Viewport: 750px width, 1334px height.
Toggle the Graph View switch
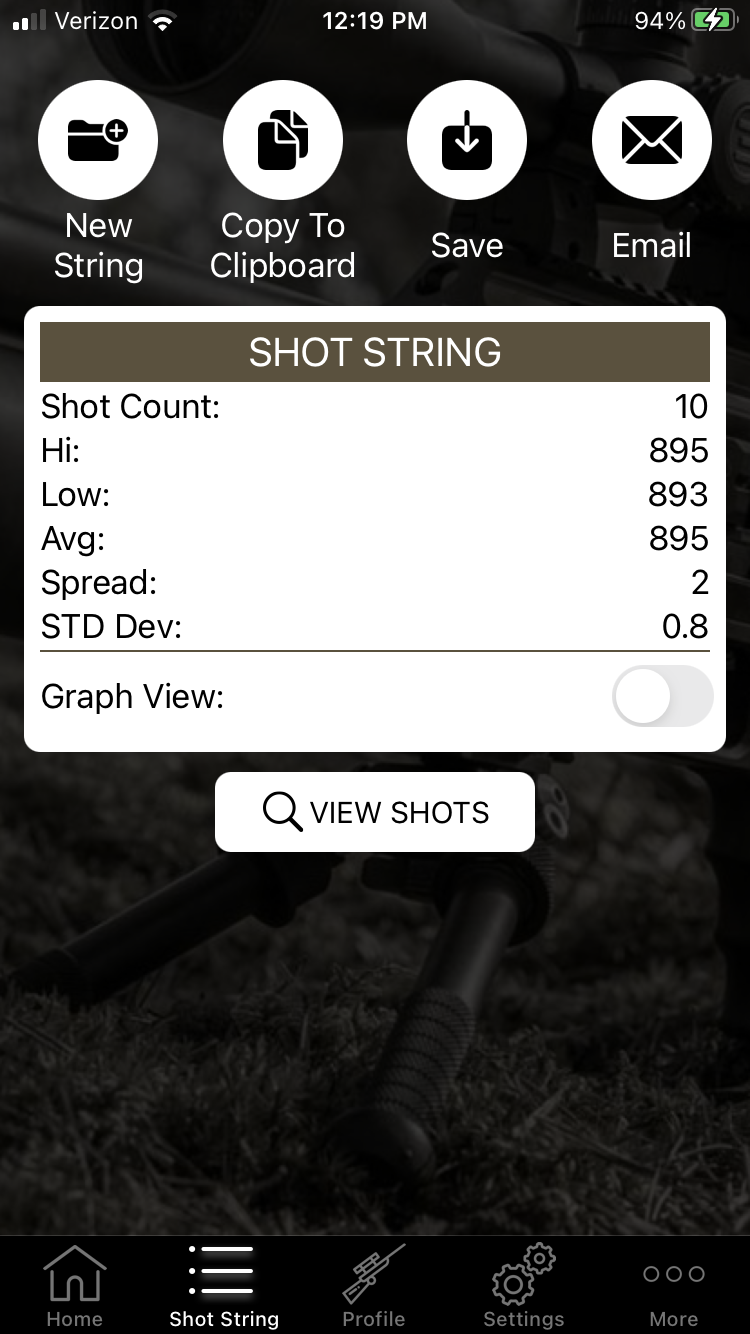(662, 696)
